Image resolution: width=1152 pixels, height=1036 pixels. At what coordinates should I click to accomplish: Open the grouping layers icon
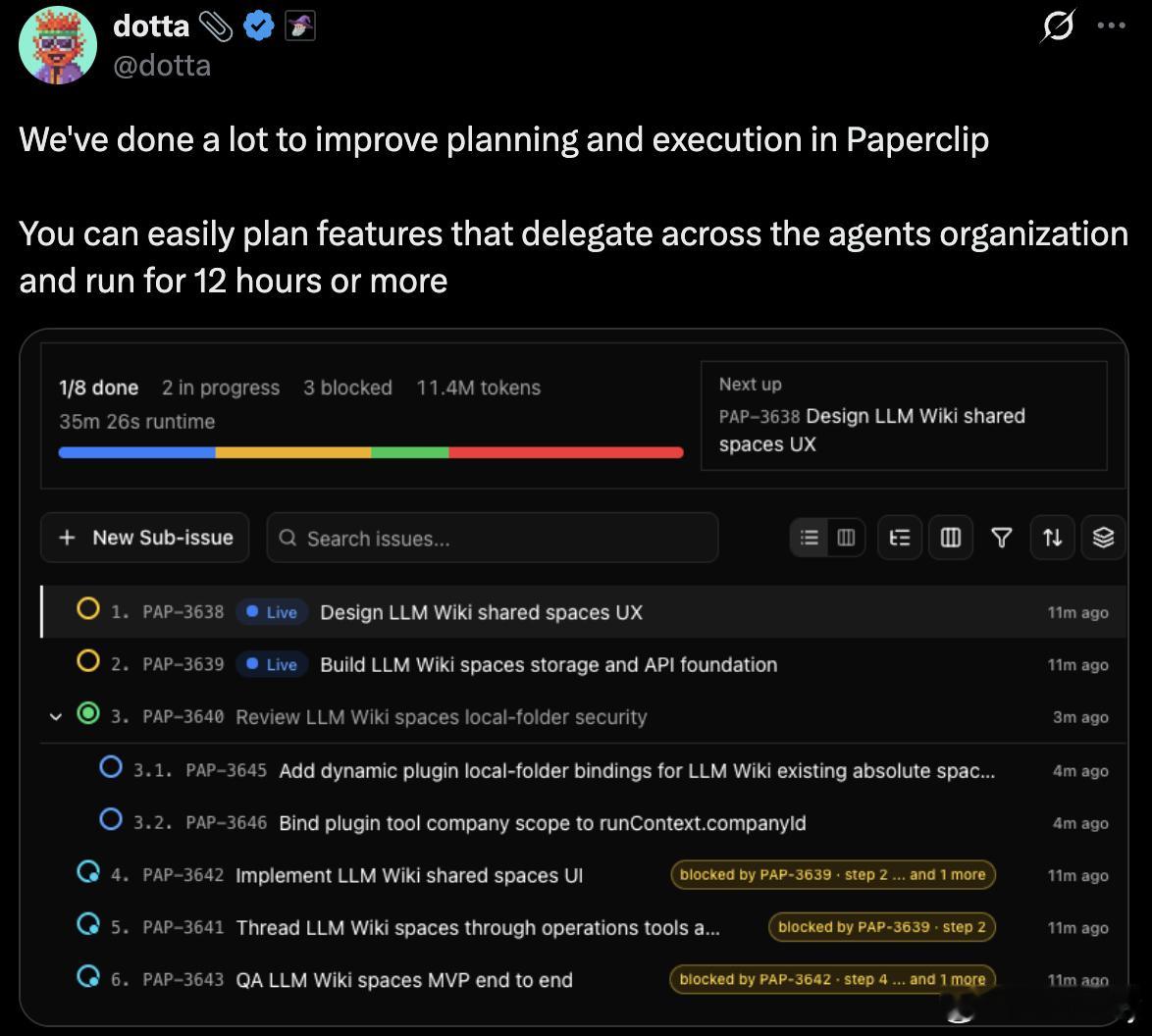(x=1103, y=537)
